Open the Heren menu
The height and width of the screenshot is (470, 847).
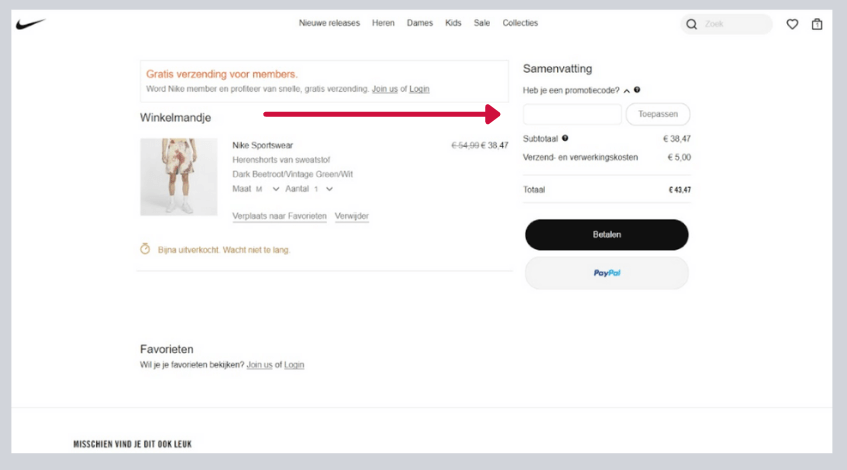pyautogui.click(x=383, y=23)
